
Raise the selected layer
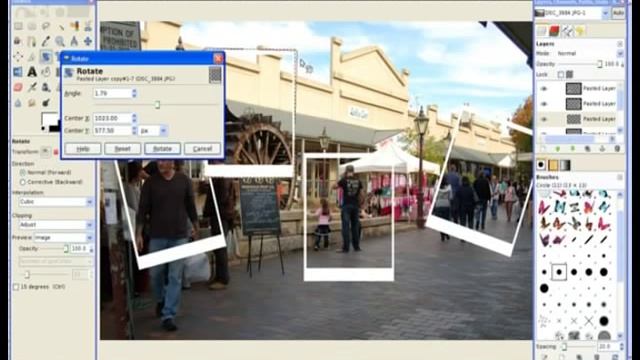pyautogui.click(x=558, y=149)
